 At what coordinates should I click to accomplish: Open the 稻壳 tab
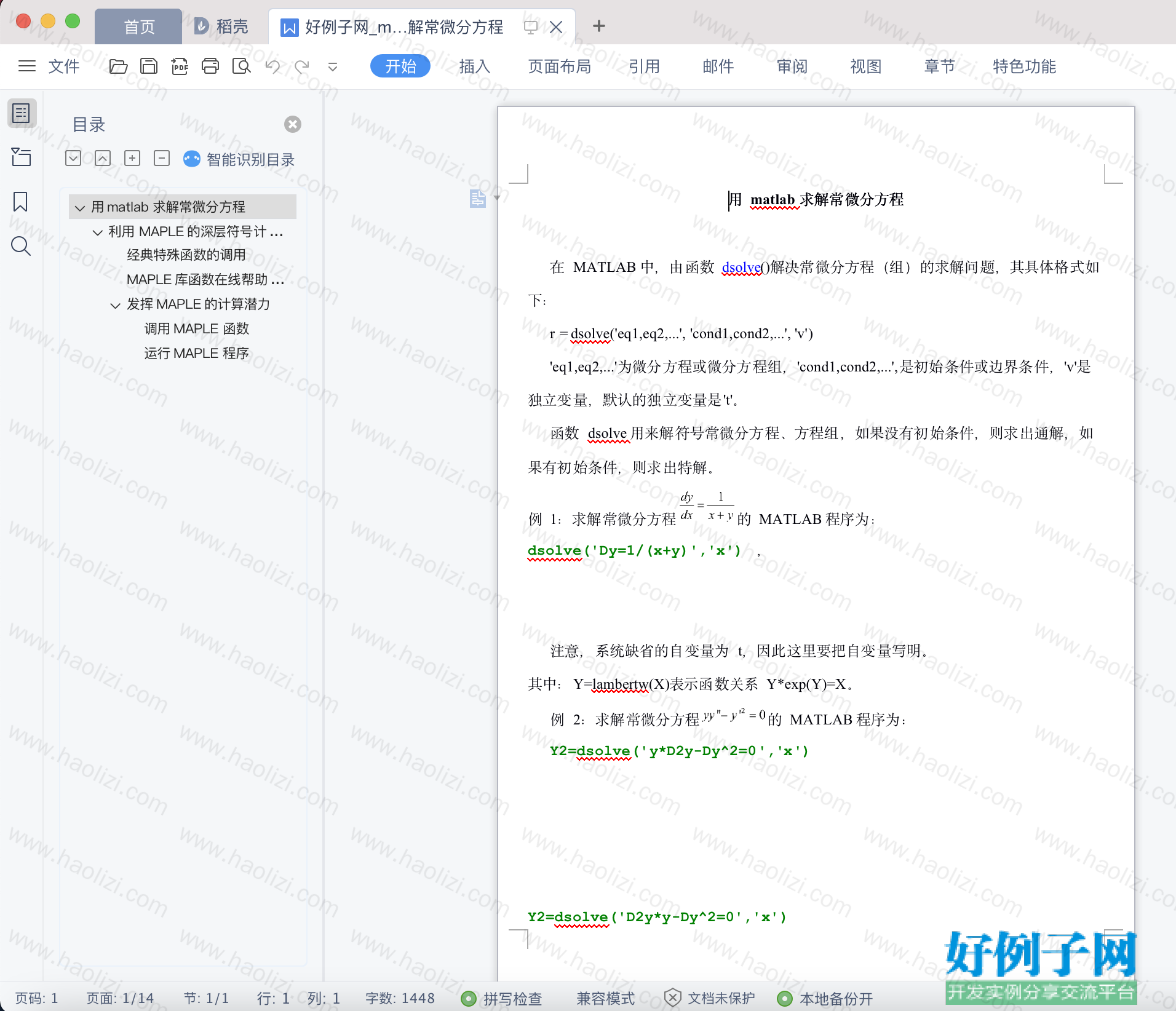pos(221,26)
